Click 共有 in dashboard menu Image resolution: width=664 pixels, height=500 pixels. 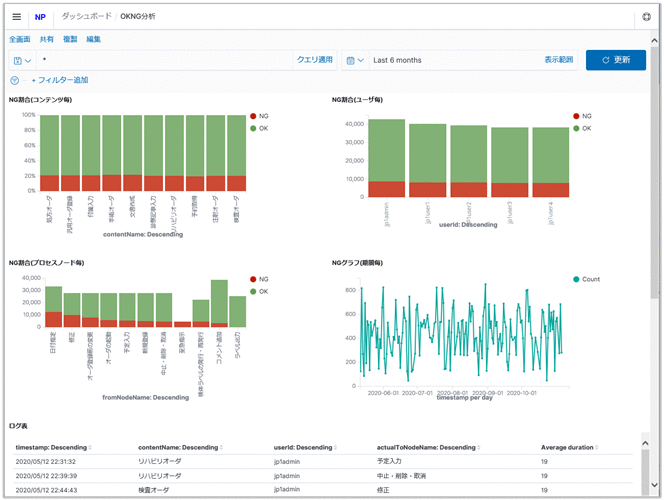tap(47, 39)
